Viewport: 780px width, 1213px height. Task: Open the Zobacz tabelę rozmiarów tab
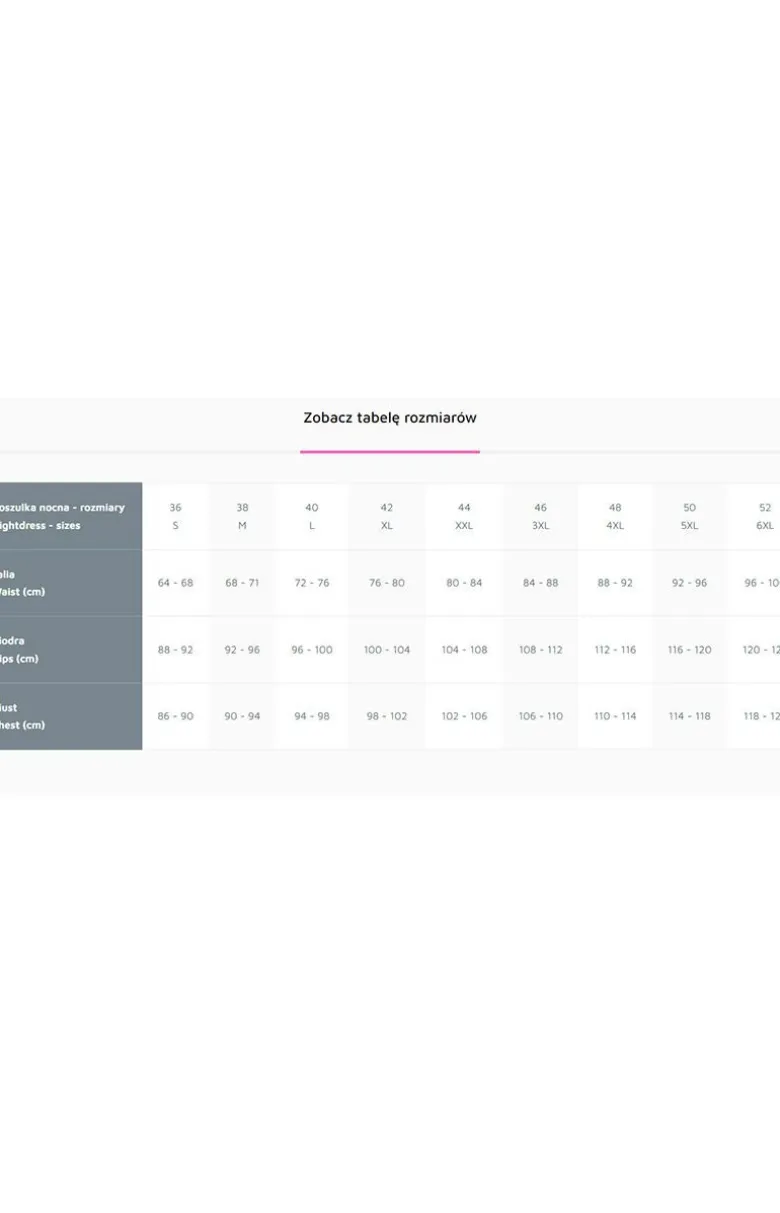coord(390,418)
